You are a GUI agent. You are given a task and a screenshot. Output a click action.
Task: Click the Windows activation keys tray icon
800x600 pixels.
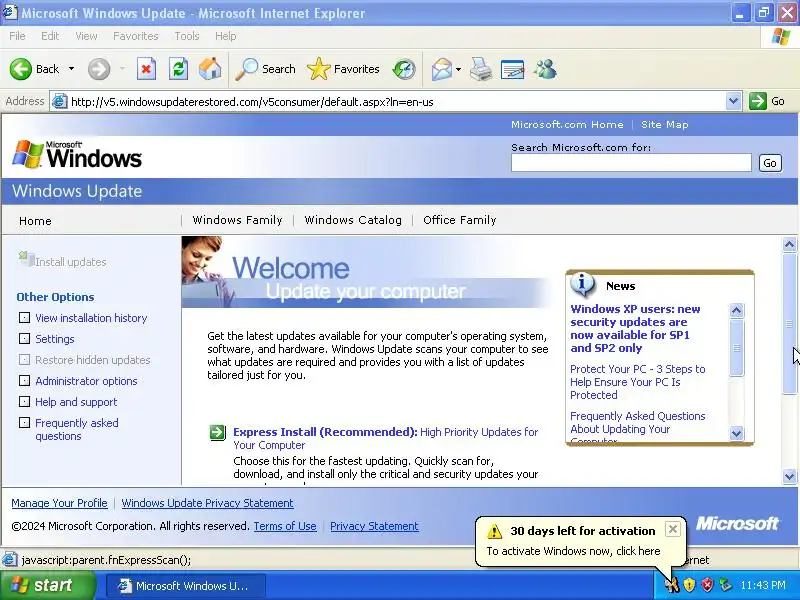(x=672, y=585)
